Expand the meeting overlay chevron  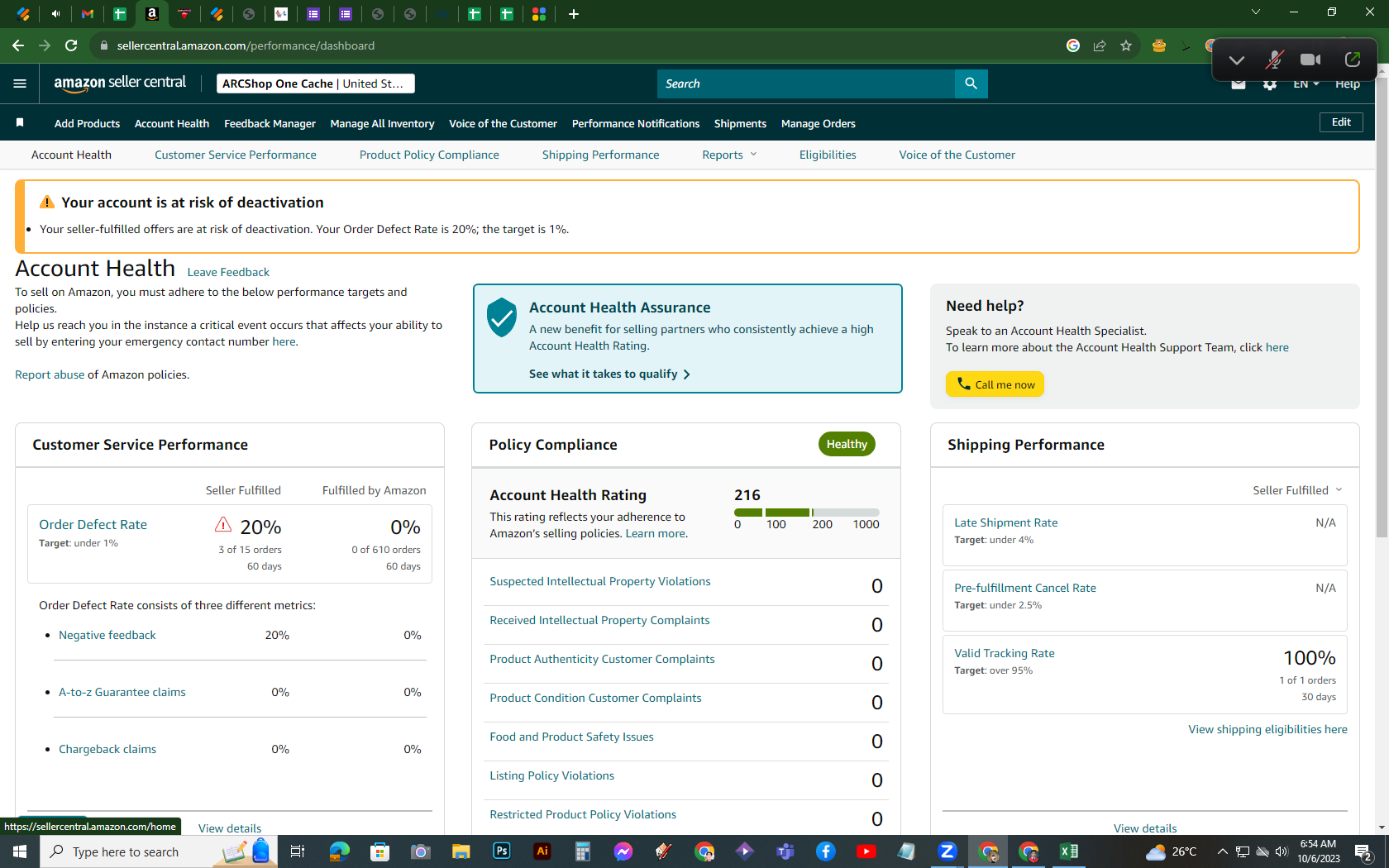pyautogui.click(x=1237, y=60)
